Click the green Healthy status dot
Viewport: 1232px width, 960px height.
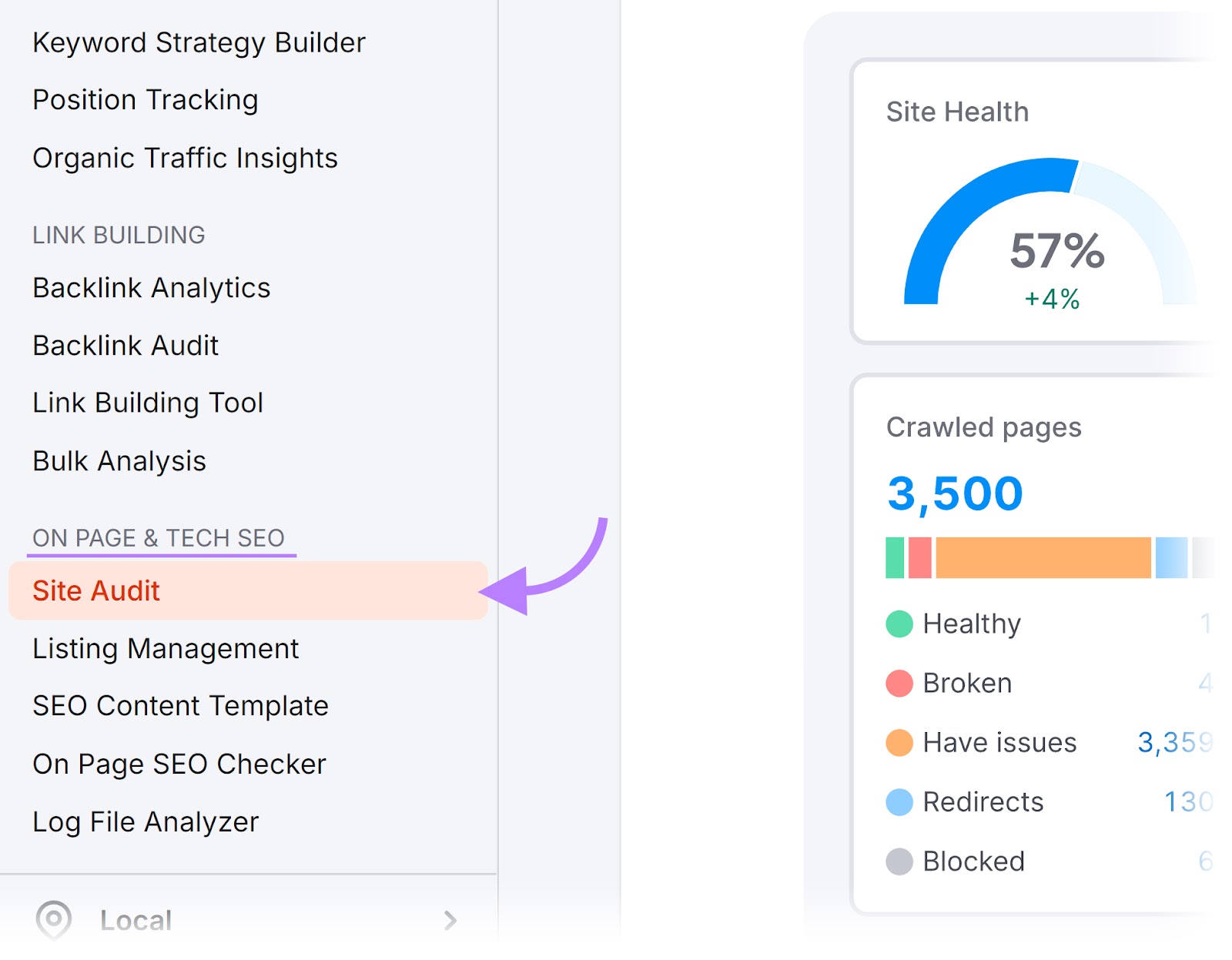(x=899, y=624)
